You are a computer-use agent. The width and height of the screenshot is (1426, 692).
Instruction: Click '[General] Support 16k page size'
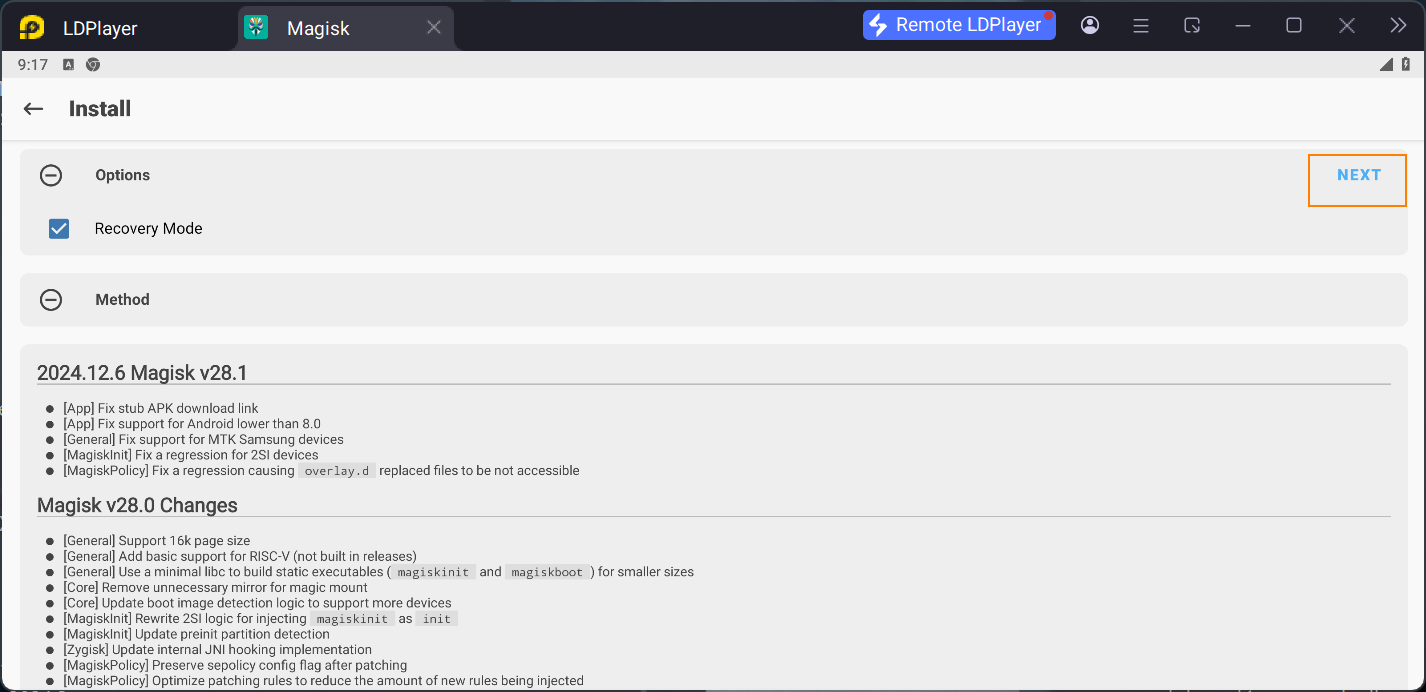[x=157, y=541]
